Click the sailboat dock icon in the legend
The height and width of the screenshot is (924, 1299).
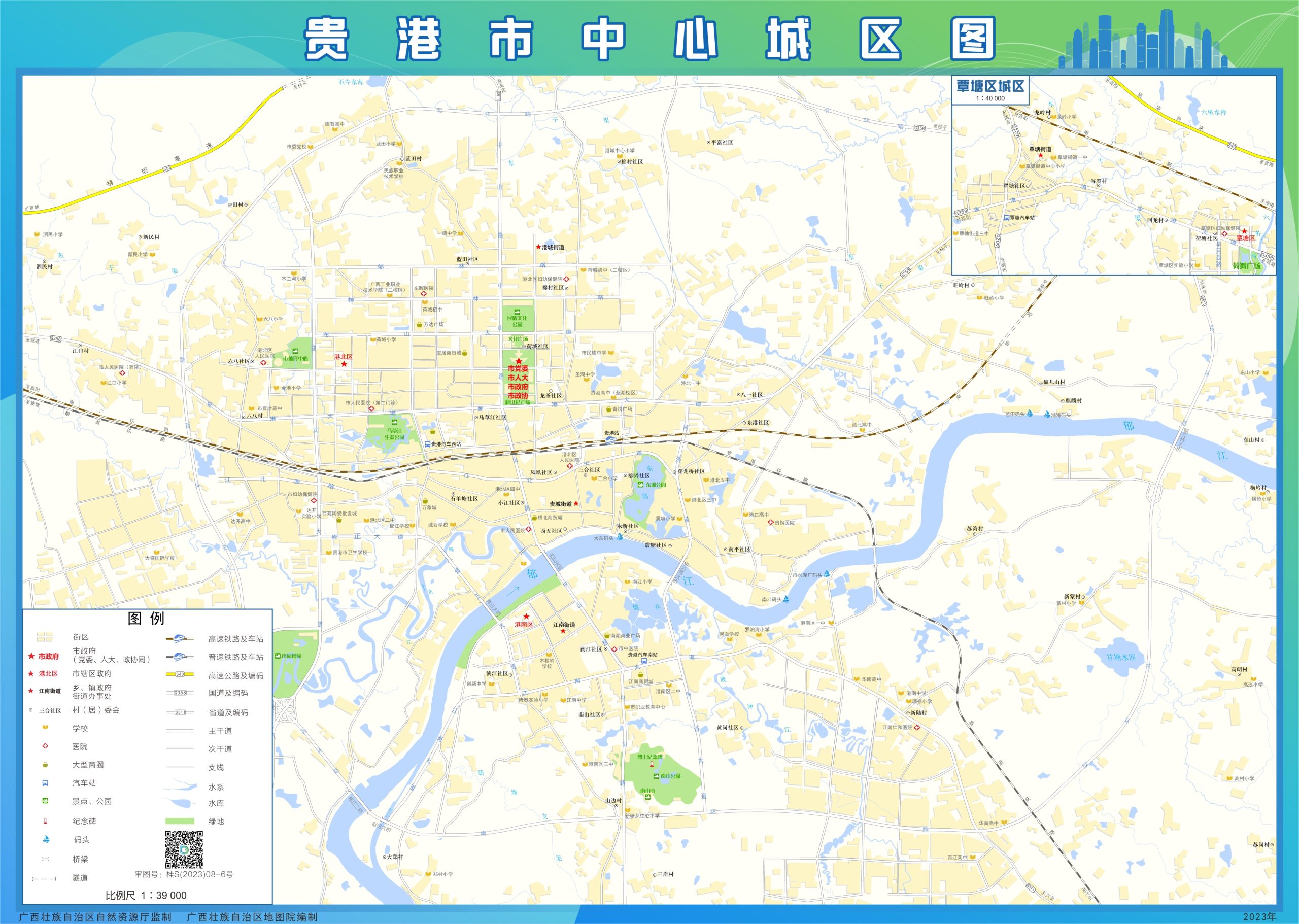[46, 839]
